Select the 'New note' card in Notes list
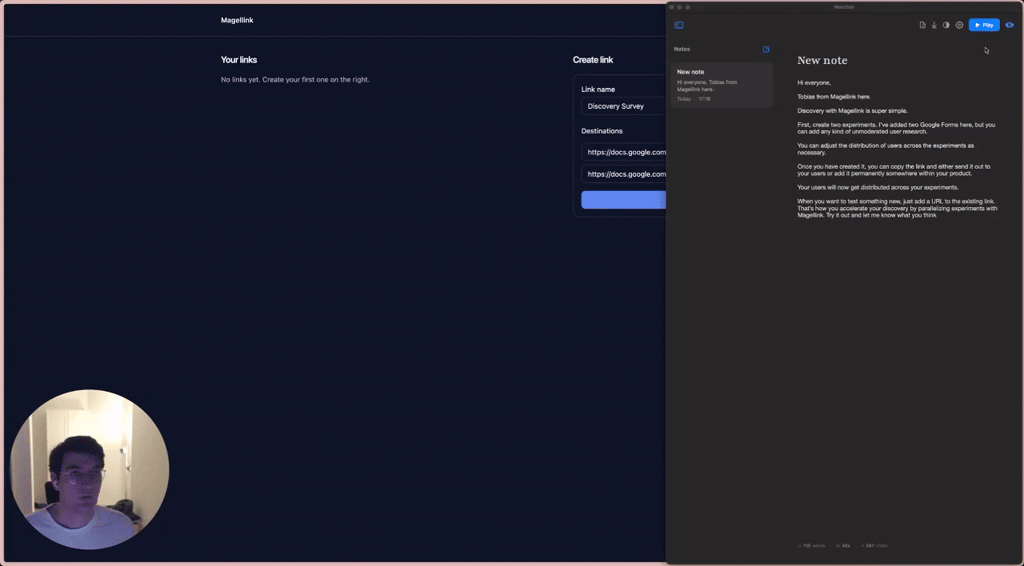1024x566 pixels. tap(722, 85)
